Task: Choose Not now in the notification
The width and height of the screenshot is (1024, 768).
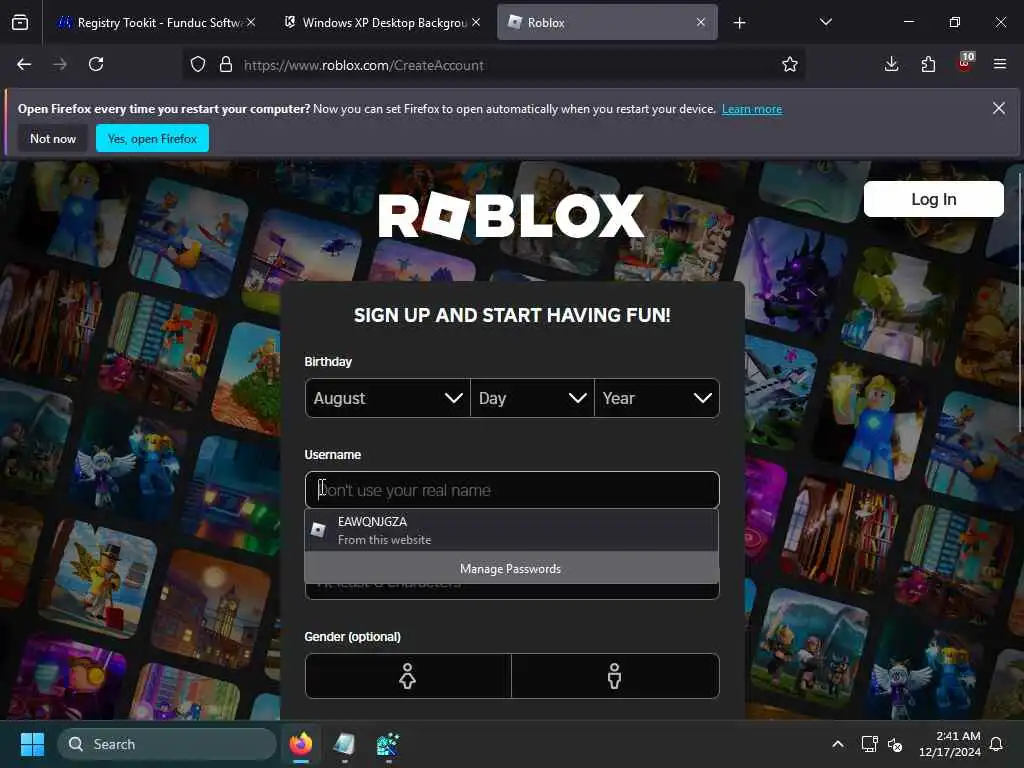Action: coord(53,138)
